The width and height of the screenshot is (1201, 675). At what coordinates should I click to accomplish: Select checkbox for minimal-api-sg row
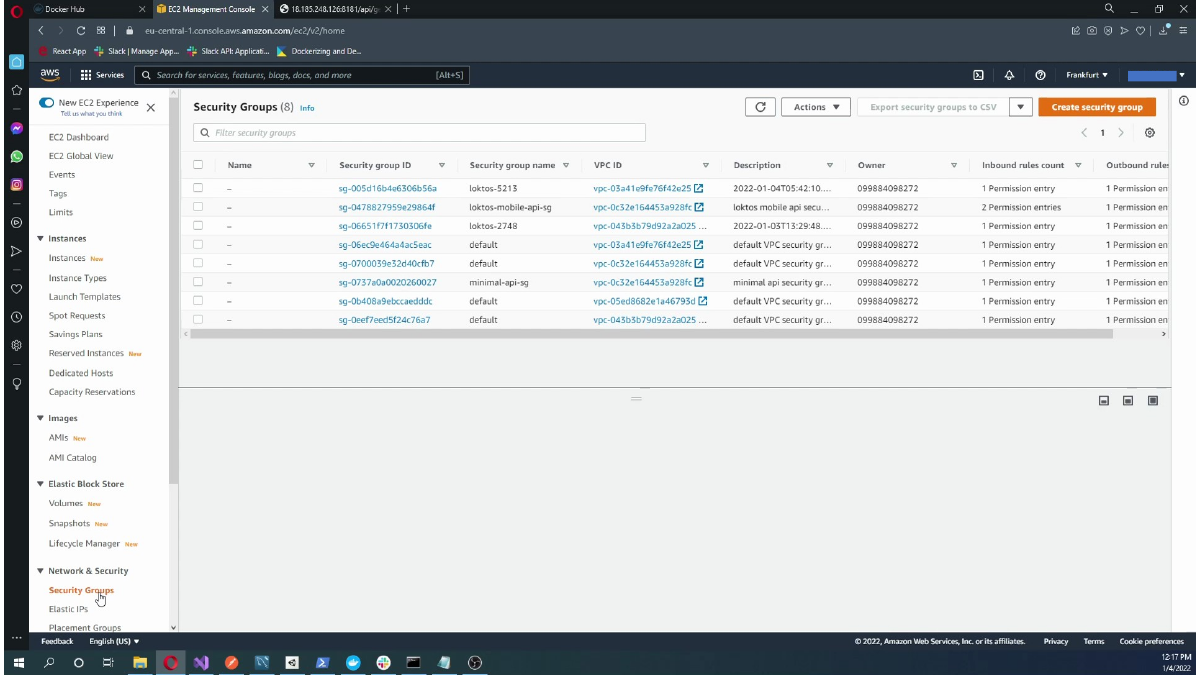[x=198, y=282]
